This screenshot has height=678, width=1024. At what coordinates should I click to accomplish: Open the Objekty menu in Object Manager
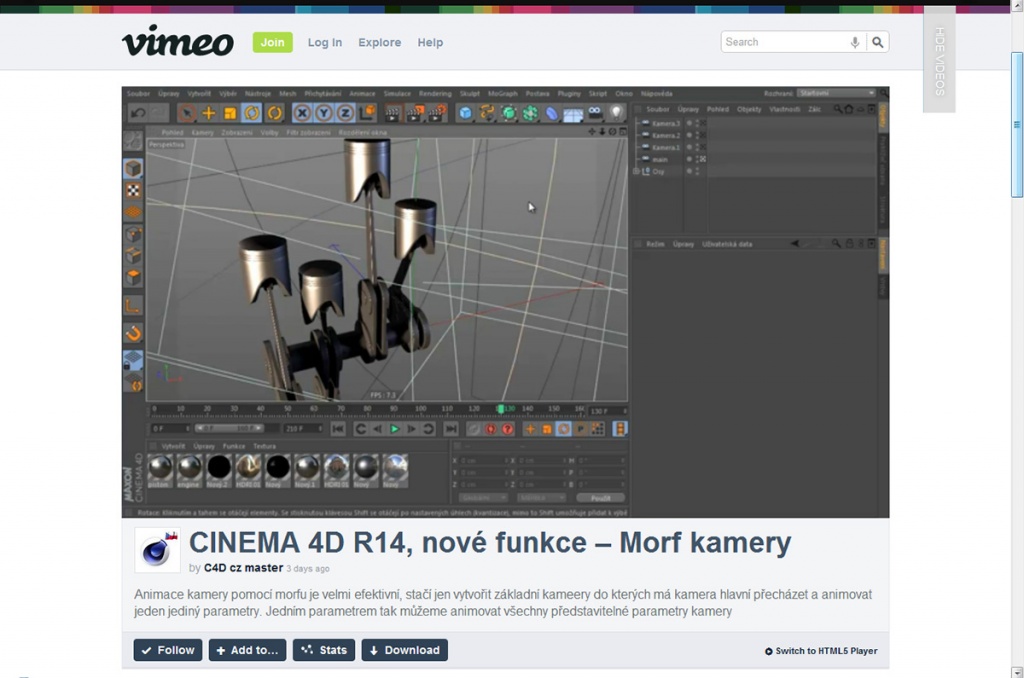tap(749, 109)
